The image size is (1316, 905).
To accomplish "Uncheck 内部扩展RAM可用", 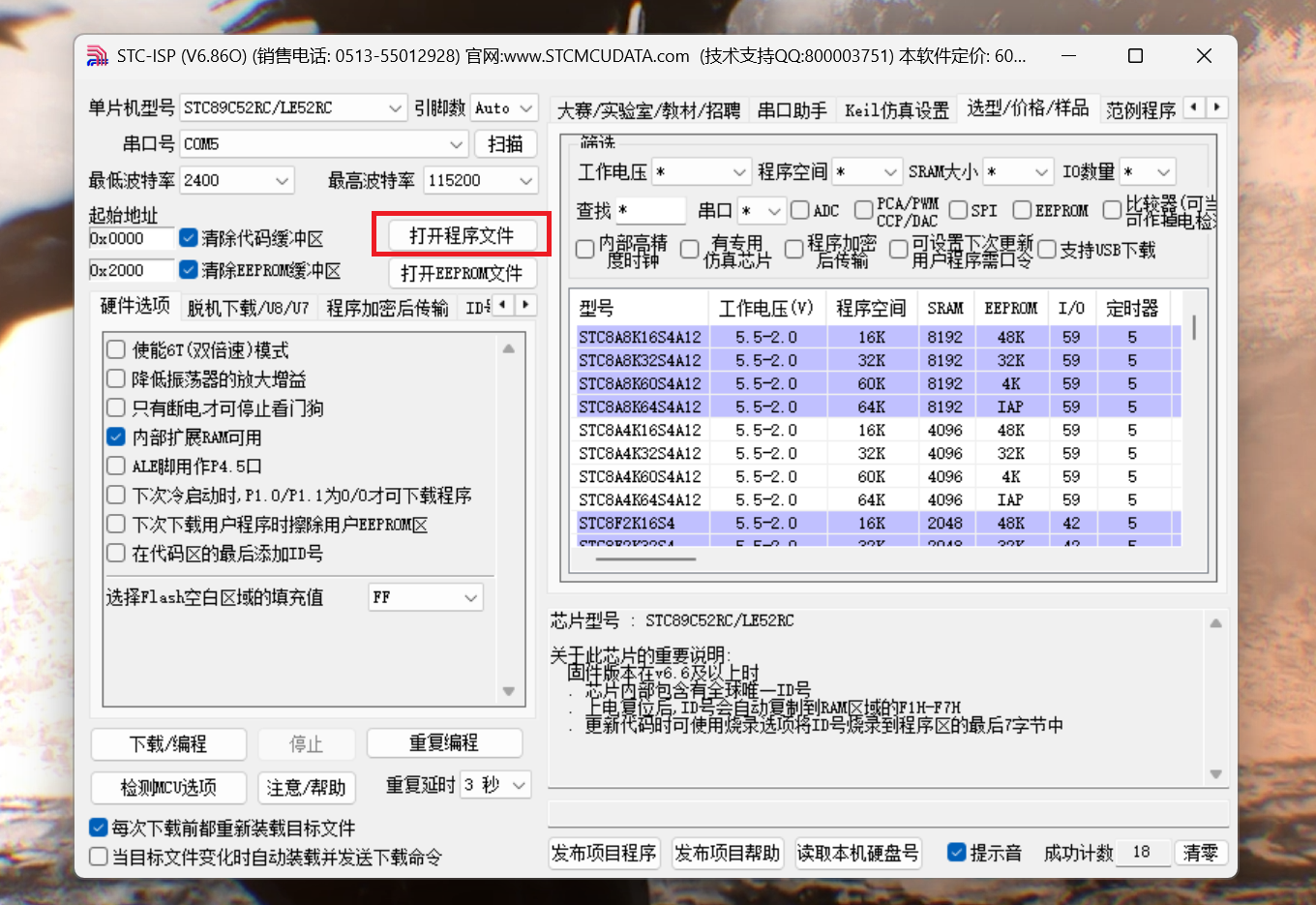I will 116,437.
